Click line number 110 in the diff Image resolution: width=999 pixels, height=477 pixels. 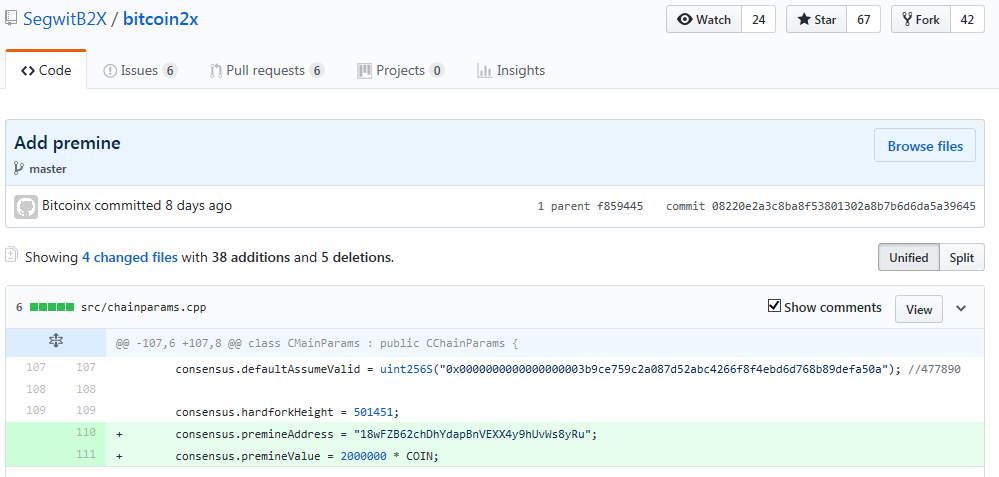pos(85,432)
